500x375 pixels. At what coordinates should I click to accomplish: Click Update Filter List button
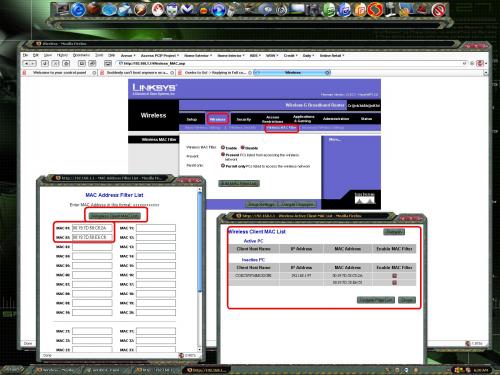376,300
